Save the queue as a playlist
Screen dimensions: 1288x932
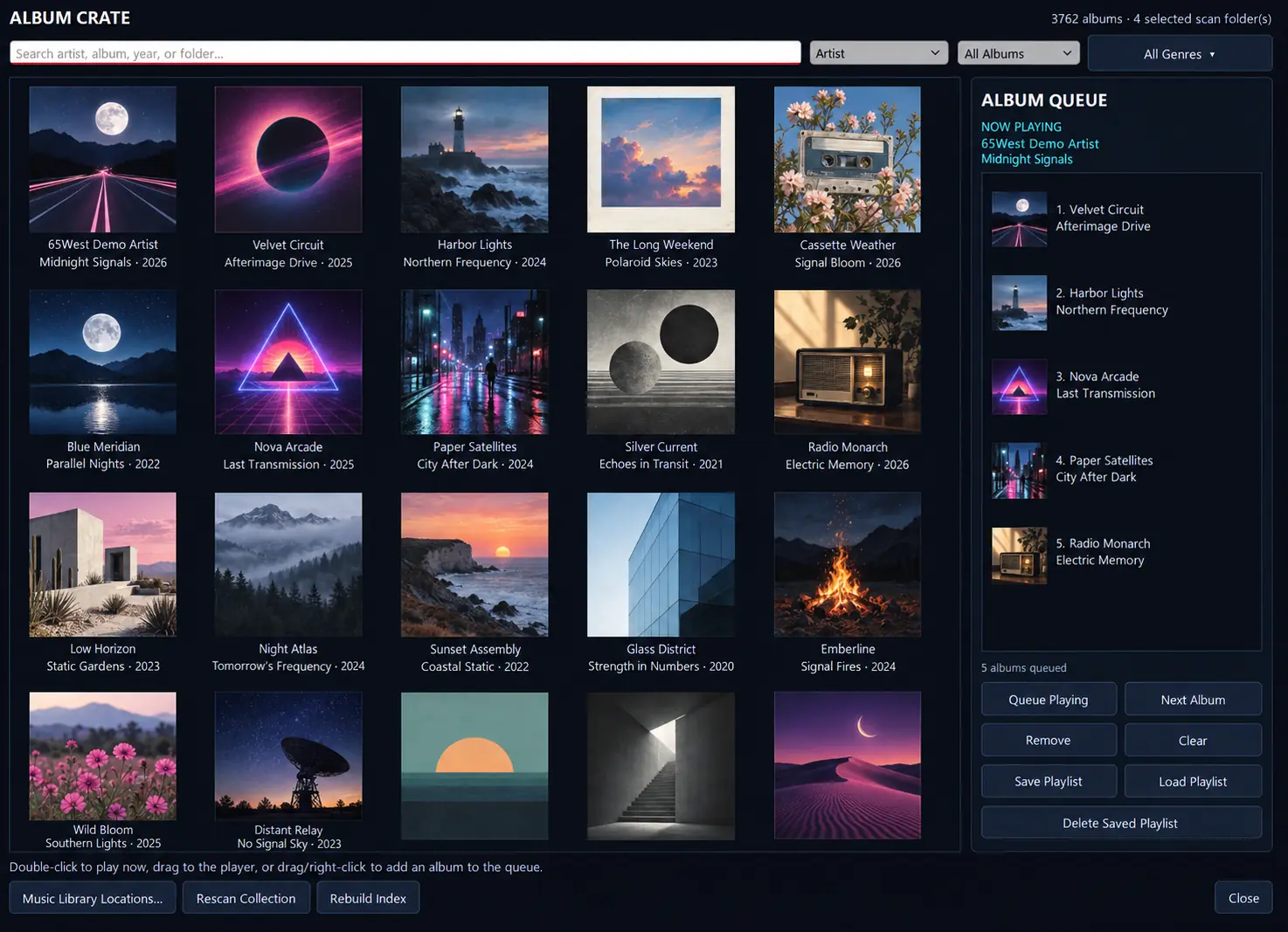click(1049, 782)
